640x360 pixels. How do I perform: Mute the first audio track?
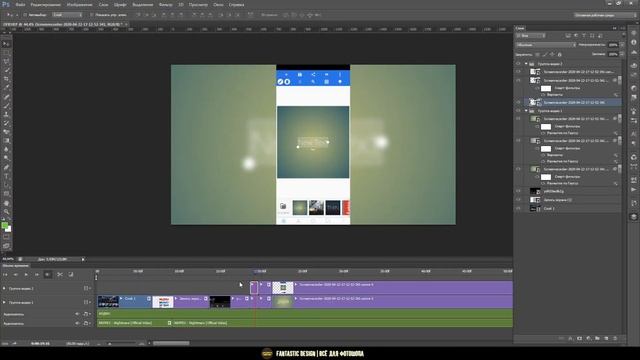77,314
